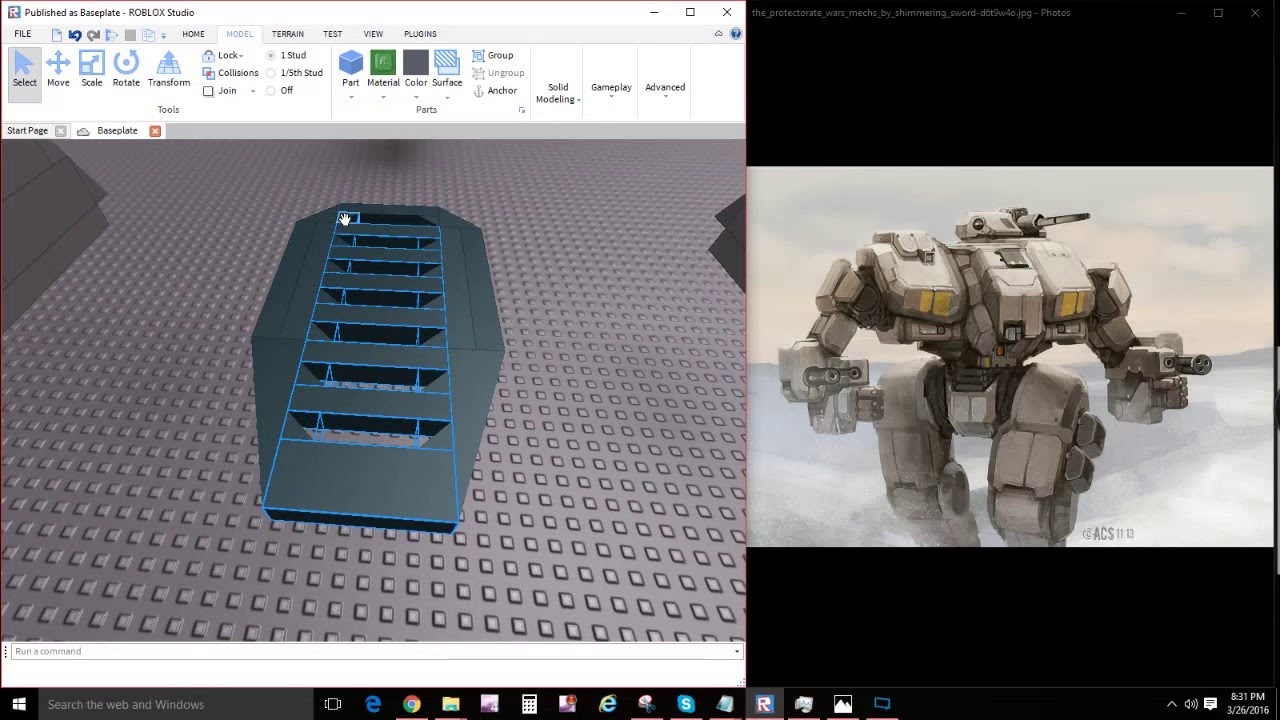This screenshot has height=720, width=1280.
Task: Close the Start Page tab
Action: (60, 131)
